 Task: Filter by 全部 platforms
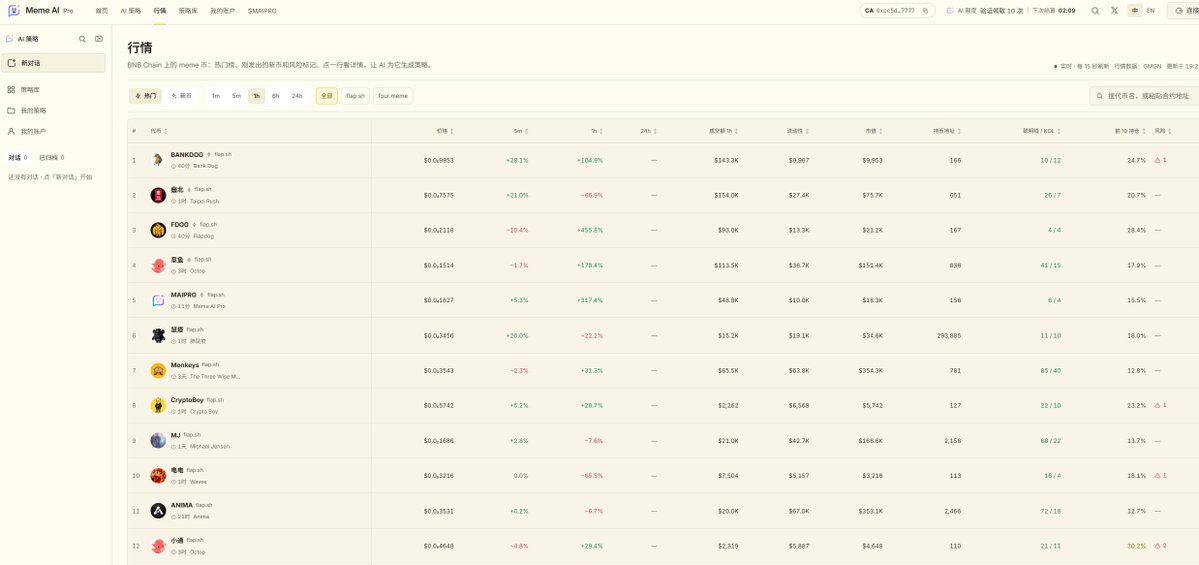(327, 96)
